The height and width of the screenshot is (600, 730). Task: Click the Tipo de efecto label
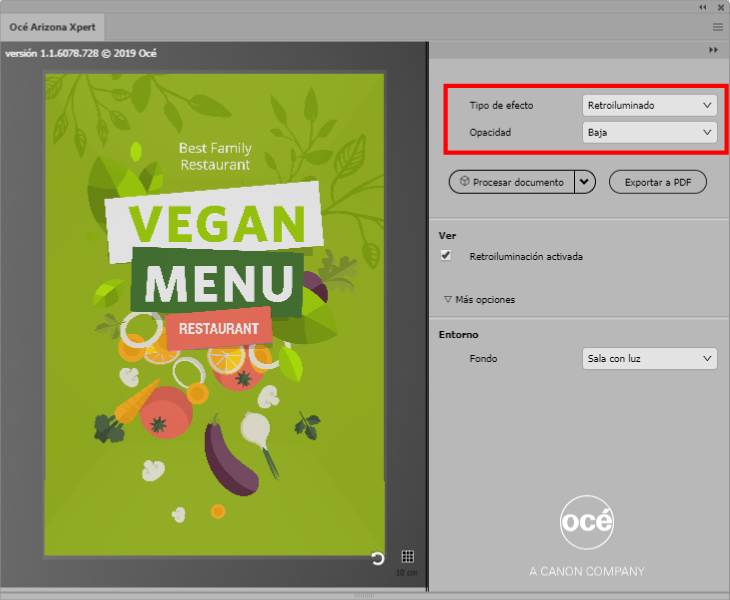[501, 105]
